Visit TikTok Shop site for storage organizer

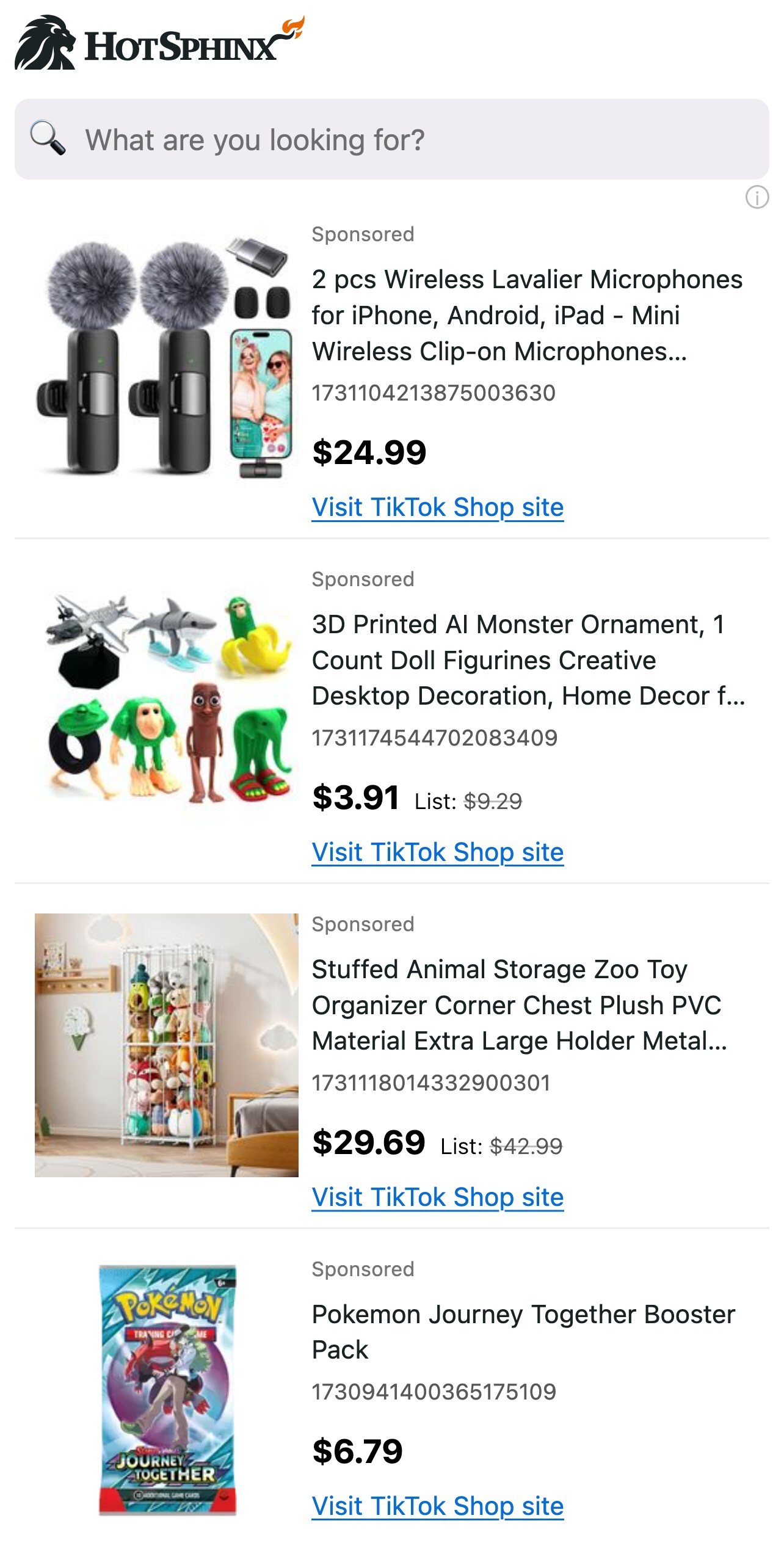[x=437, y=1197]
